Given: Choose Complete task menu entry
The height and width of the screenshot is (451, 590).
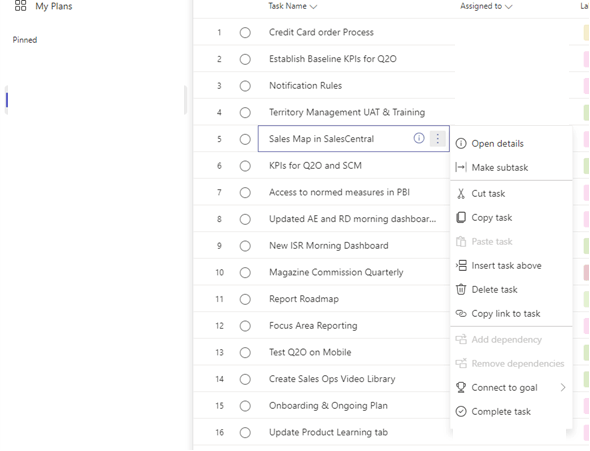Looking at the screenshot, I should click(511, 412).
